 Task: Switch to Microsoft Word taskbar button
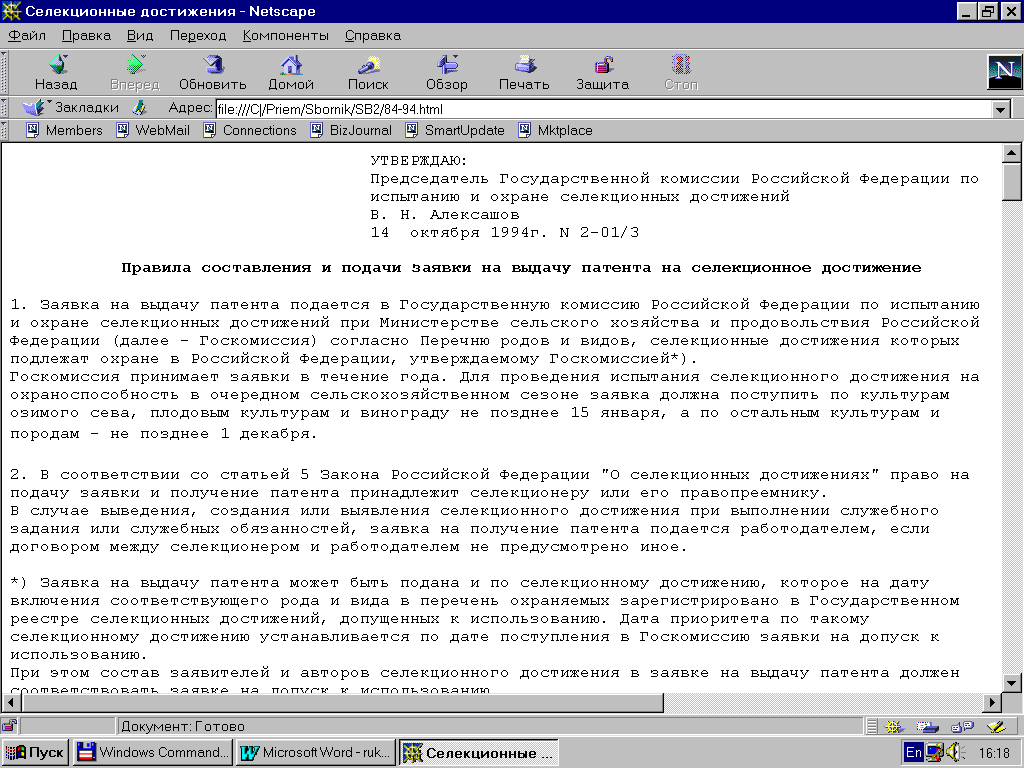315,752
